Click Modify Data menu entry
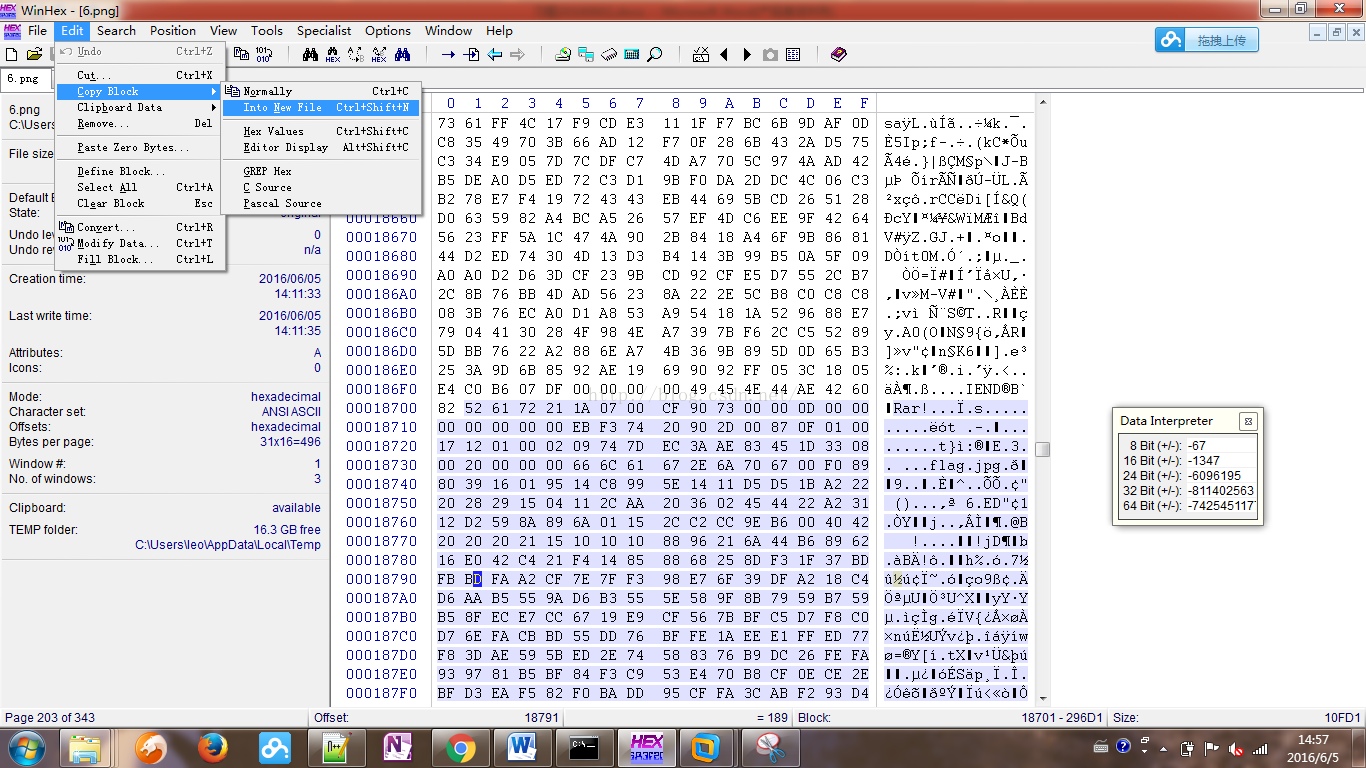The image size is (1366, 768). (x=139, y=243)
